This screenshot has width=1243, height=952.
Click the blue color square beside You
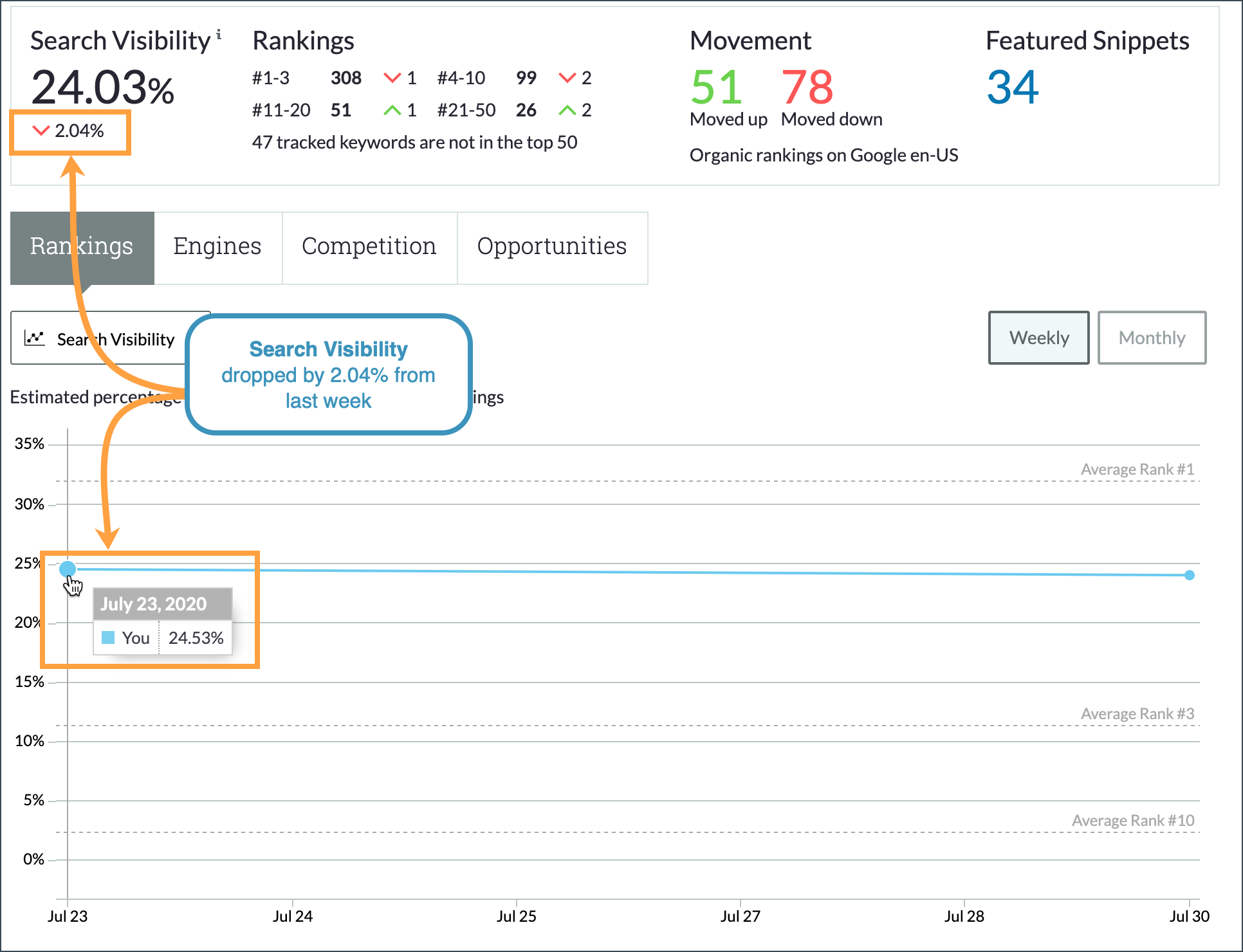click(107, 637)
